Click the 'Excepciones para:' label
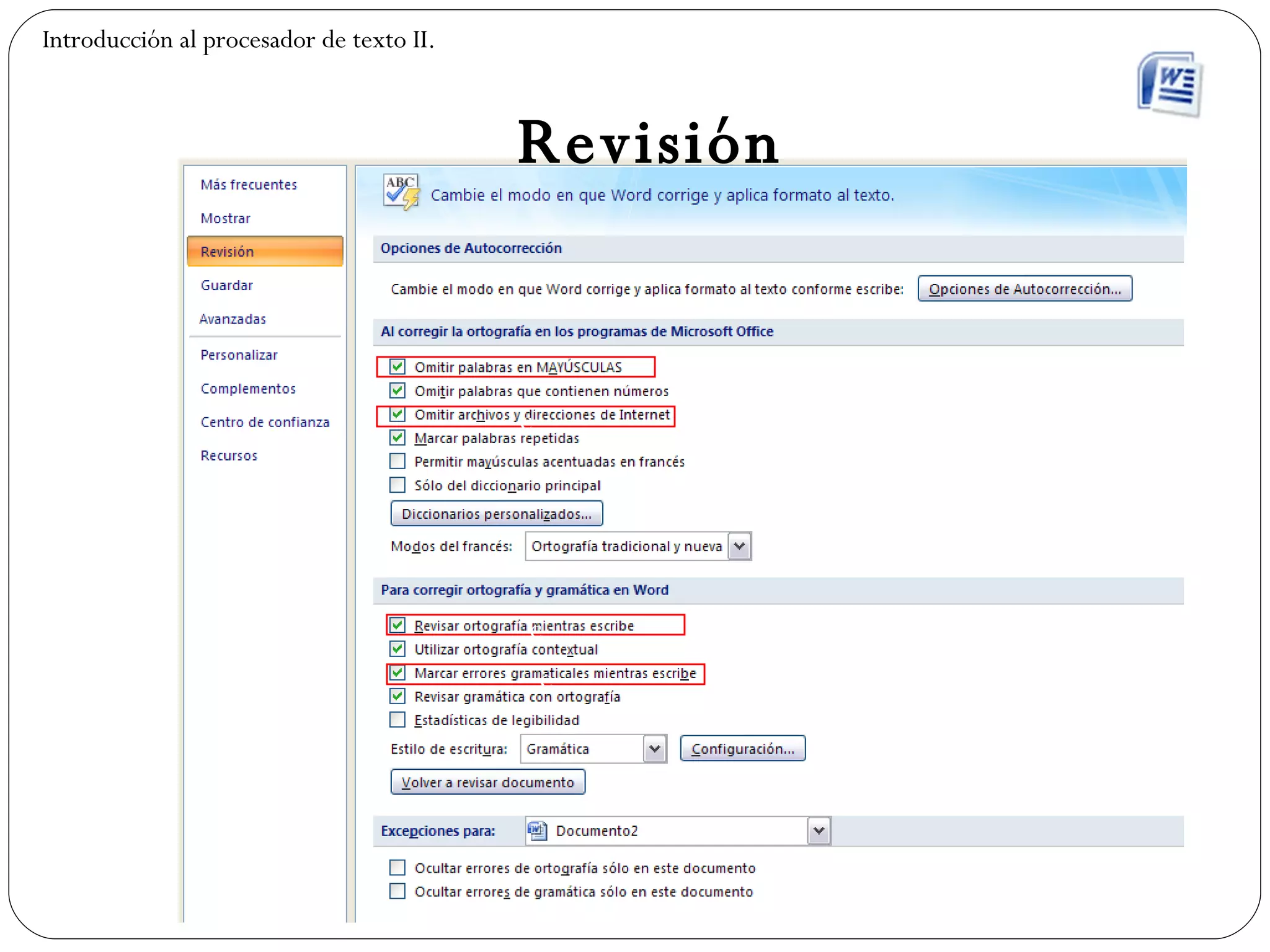 tap(438, 831)
